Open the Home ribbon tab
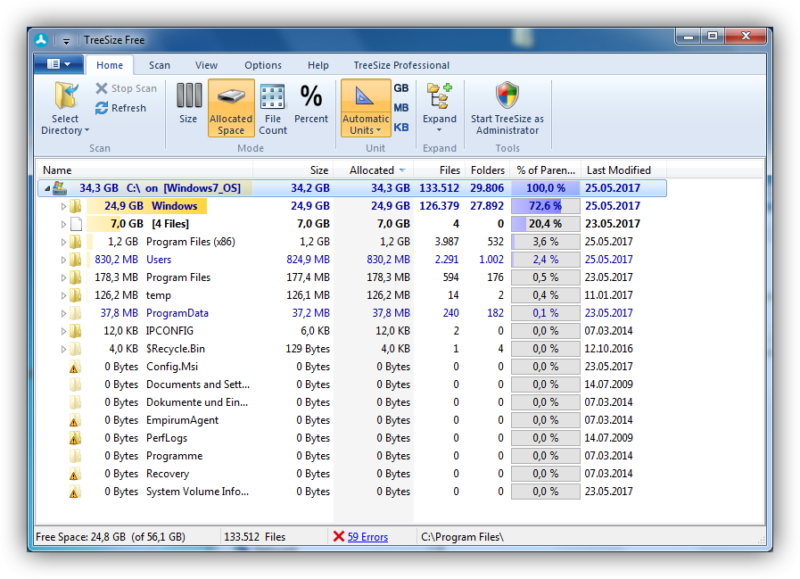The width and height of the screenshot is (800, 579). (110, 65)
